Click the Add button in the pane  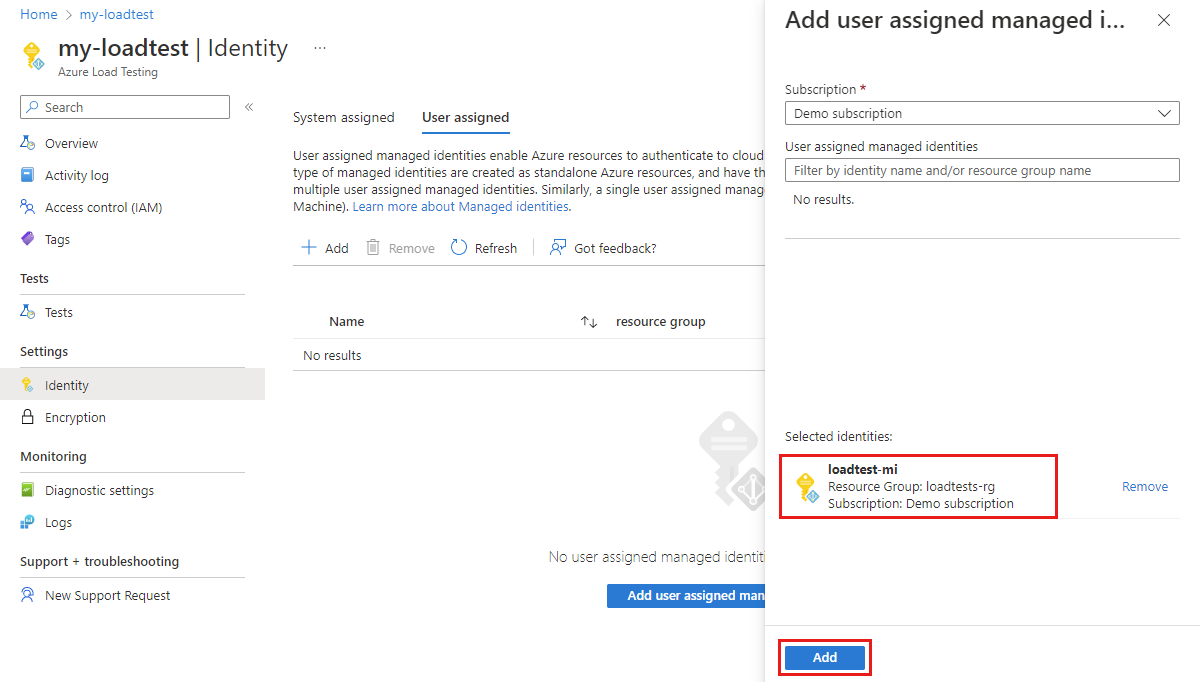tap(824, 657)
